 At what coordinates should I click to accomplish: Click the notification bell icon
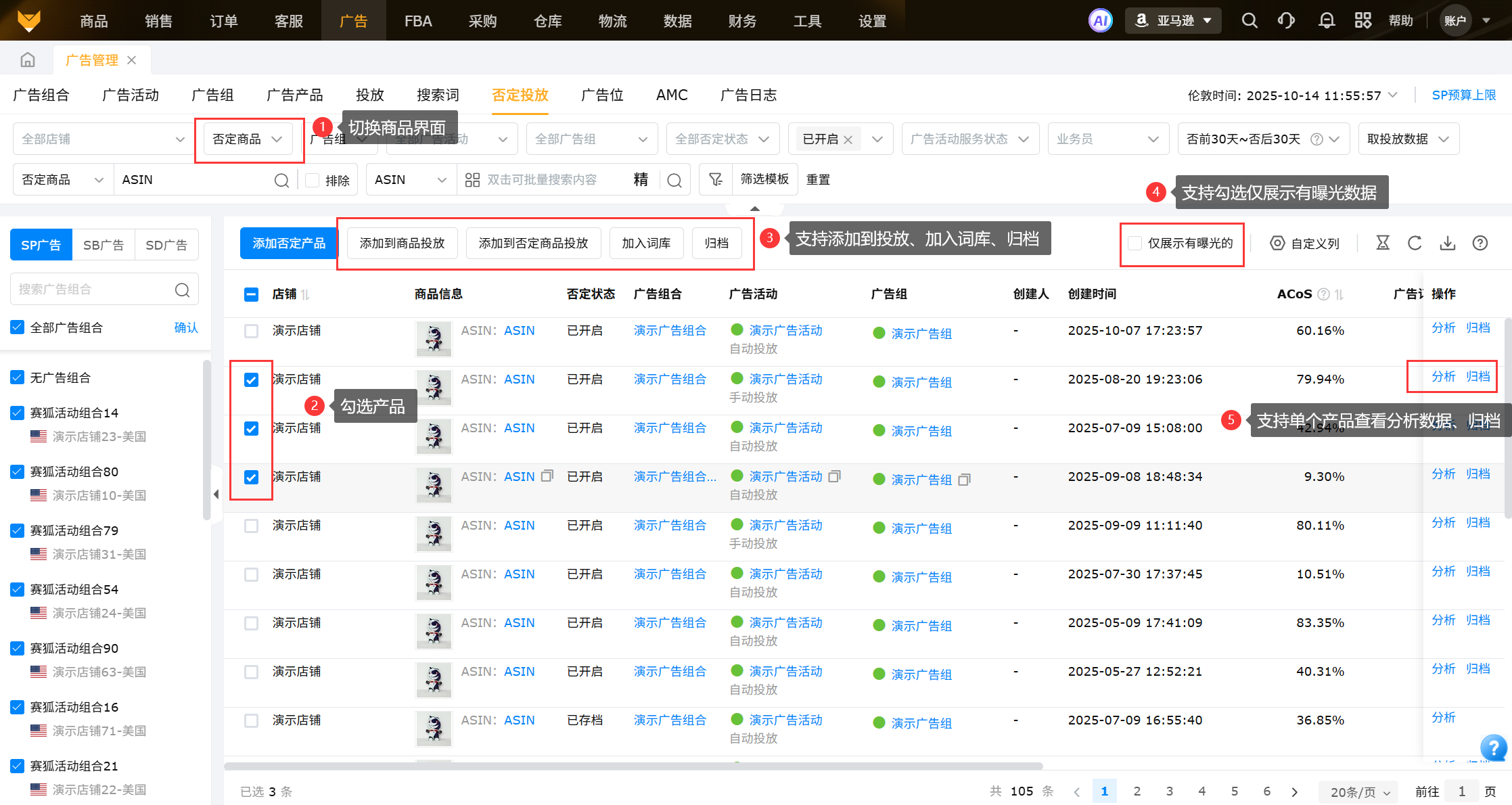(x=1326, y=20)
